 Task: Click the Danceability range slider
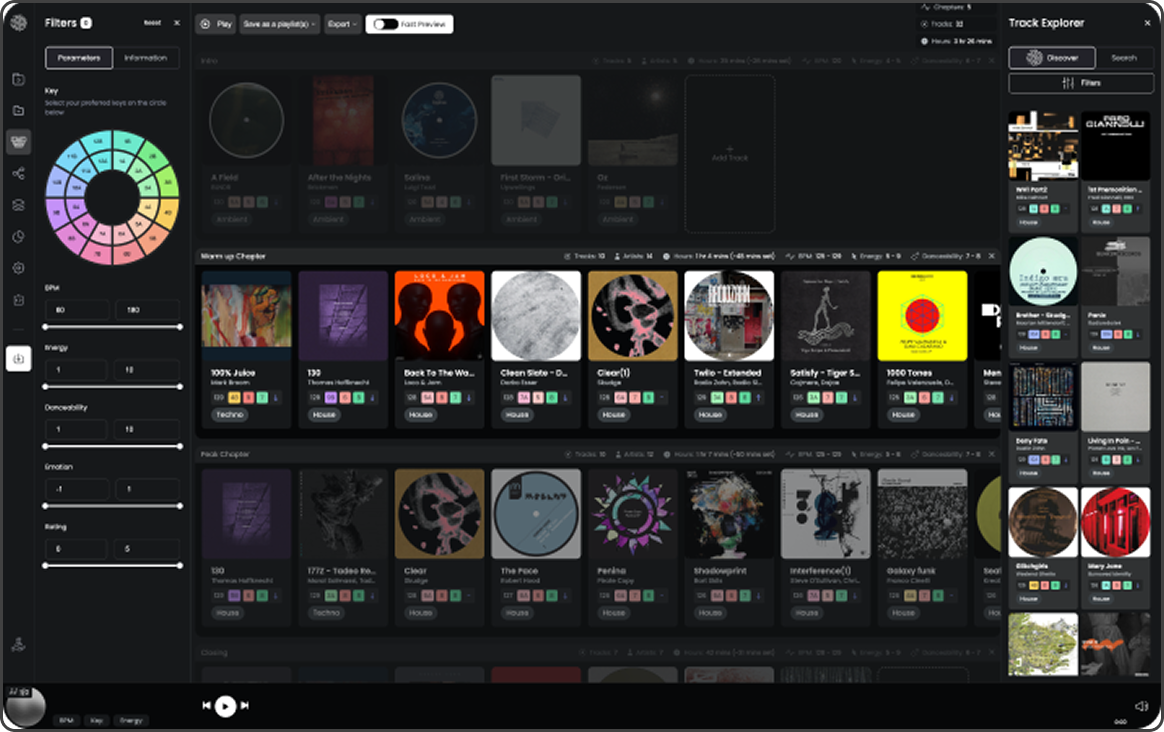point(112,446)
